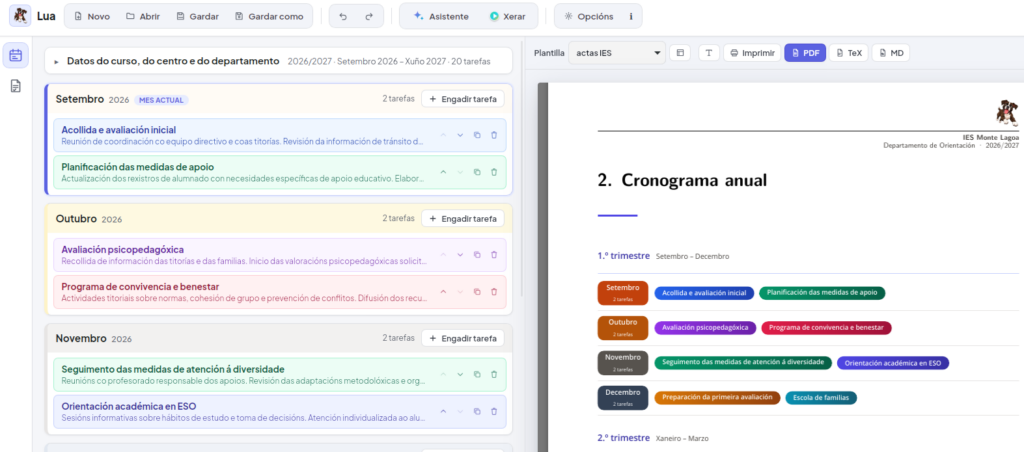Add a task to Setembro
The image size is (1024, 452).
(463, 99)
